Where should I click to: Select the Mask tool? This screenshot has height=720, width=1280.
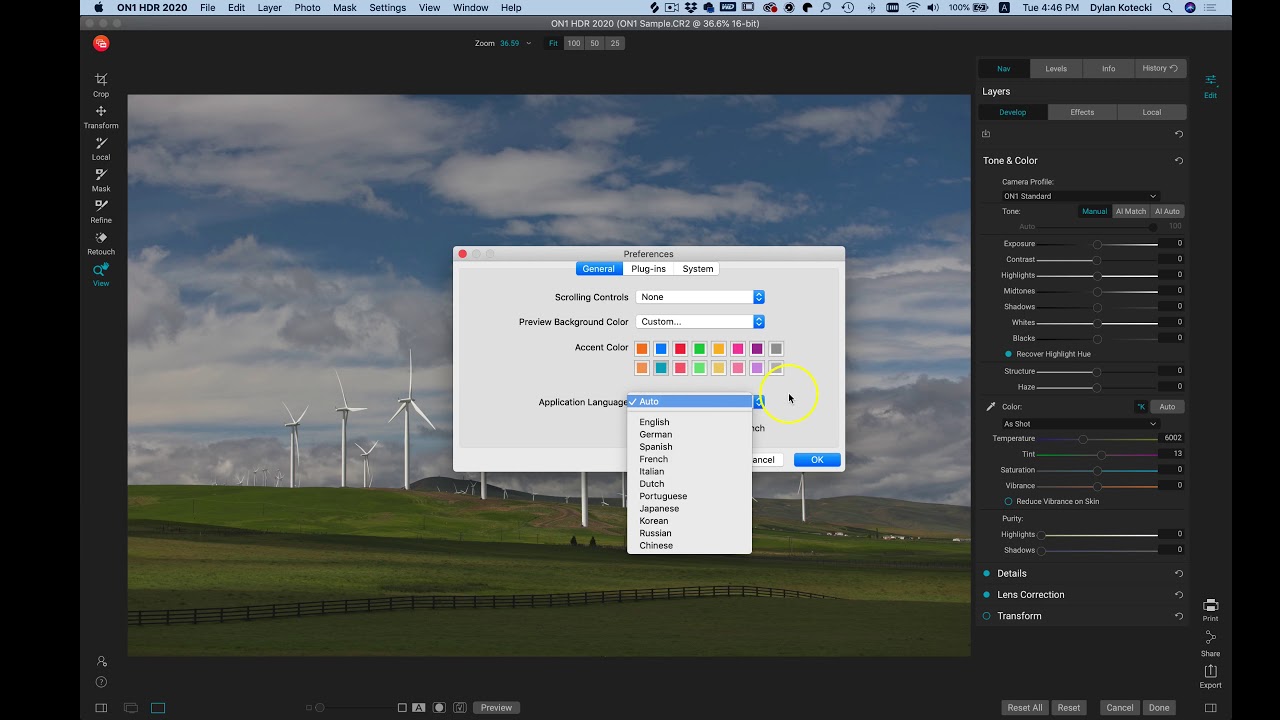tap(101, 179)
